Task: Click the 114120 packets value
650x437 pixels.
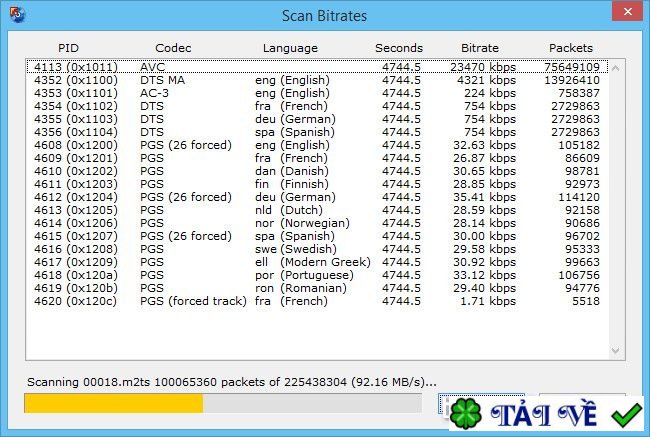Action: coord(579,197)
